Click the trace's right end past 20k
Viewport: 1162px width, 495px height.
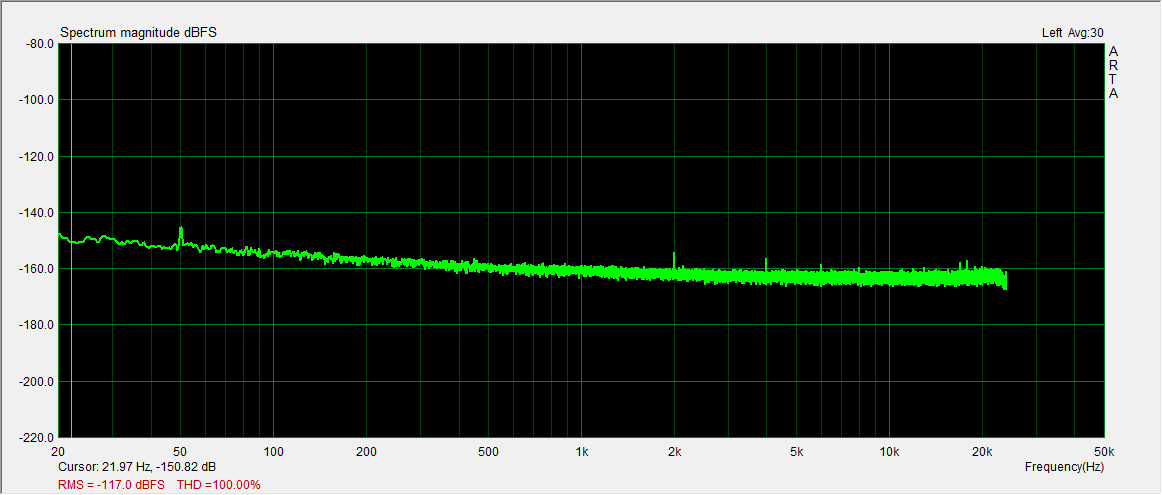tap(1004, 280)
